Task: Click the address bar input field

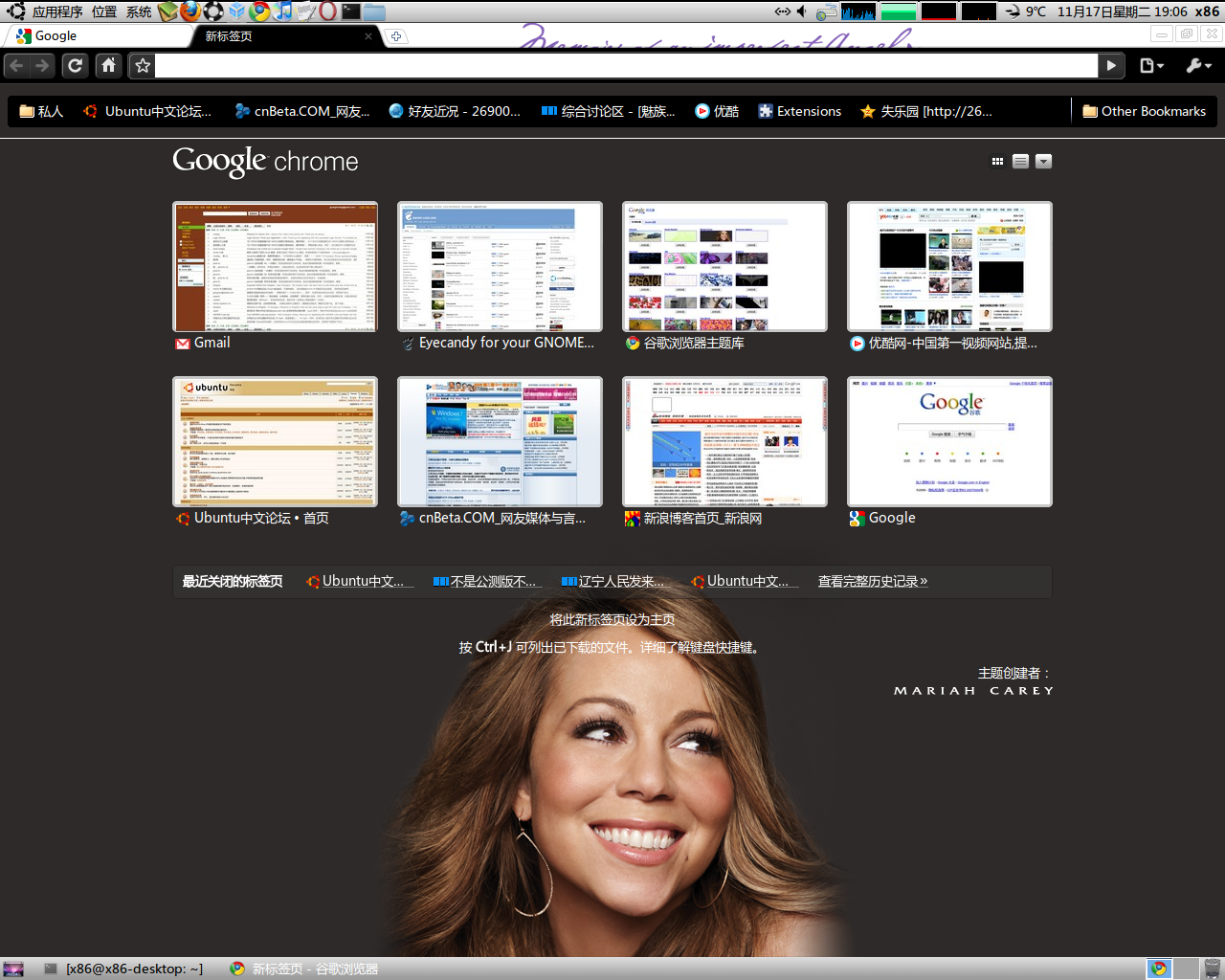Action: [626, 65]
